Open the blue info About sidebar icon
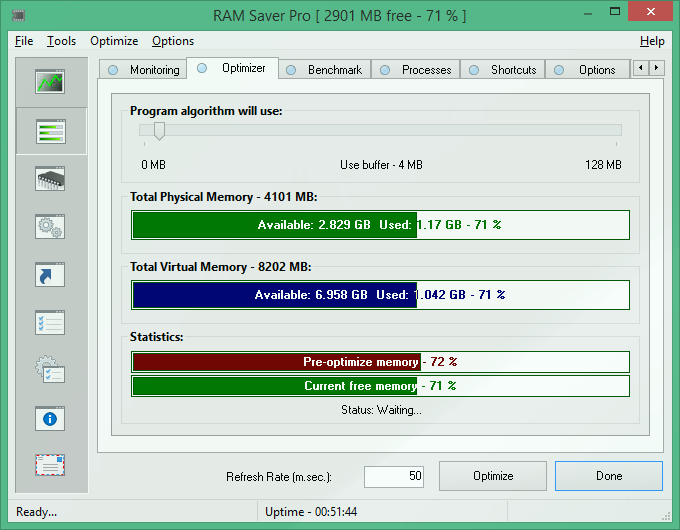 tap(50, 418)
